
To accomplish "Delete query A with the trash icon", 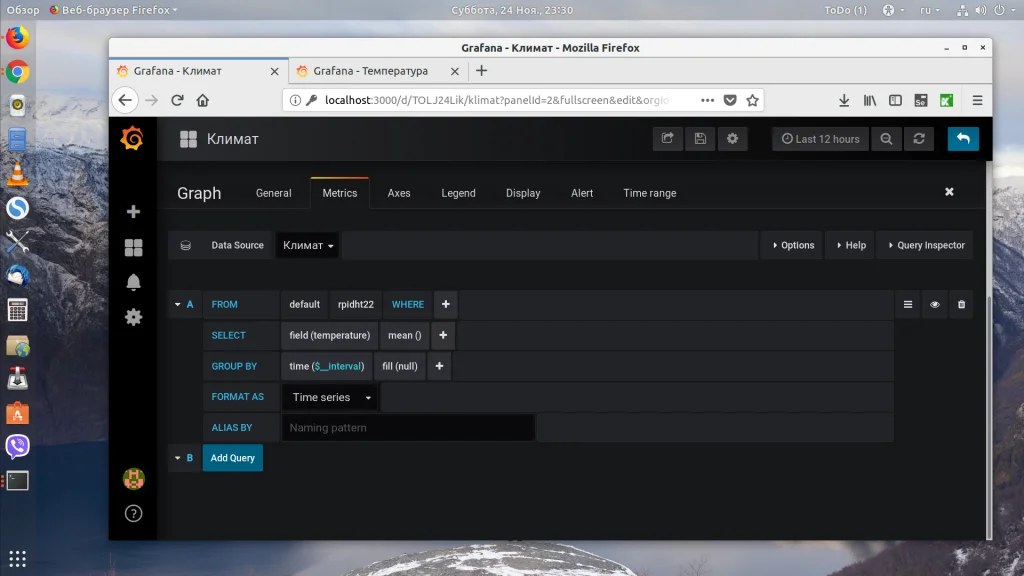I will (961, 304).
